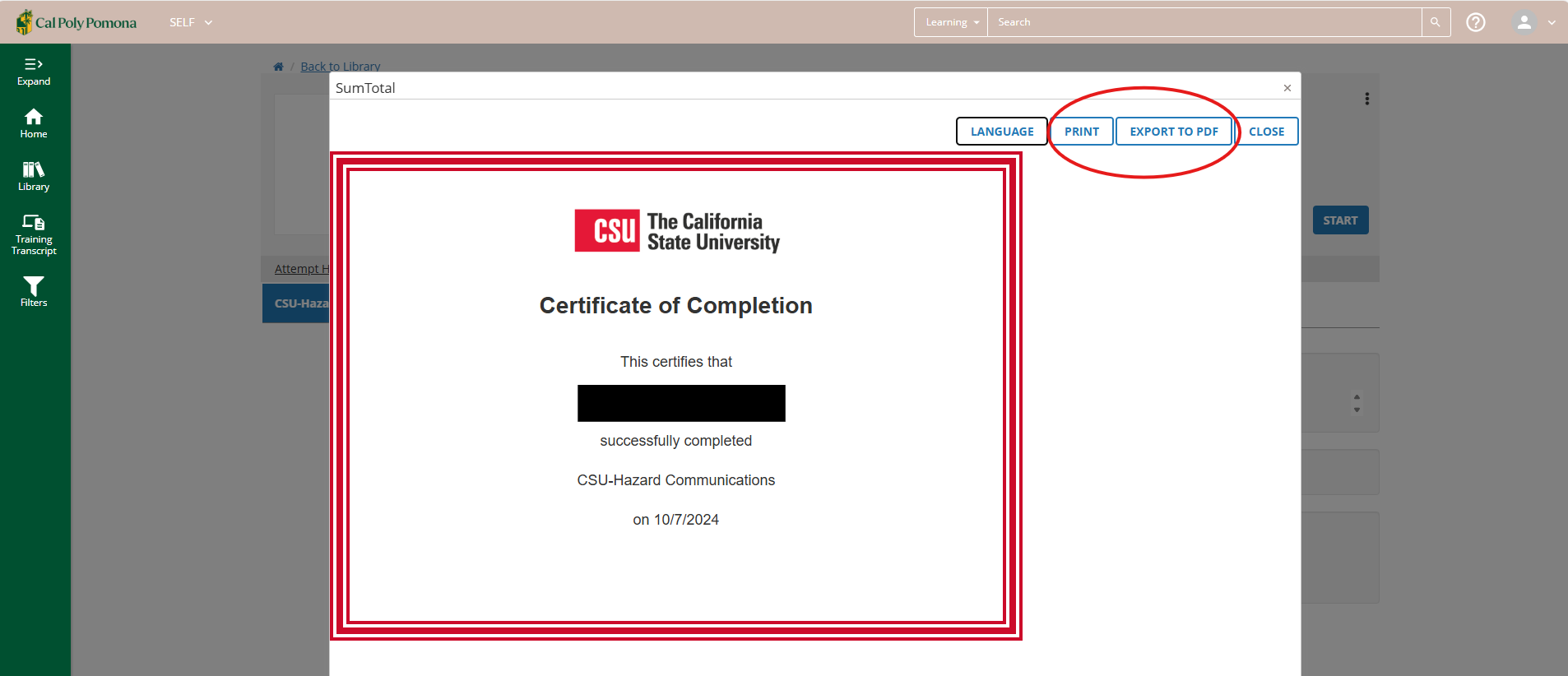The height and width of the screenshot is (676, 1568).
Task: Click EXPORT TO PDF button
Action: [x=1174, y=132]
